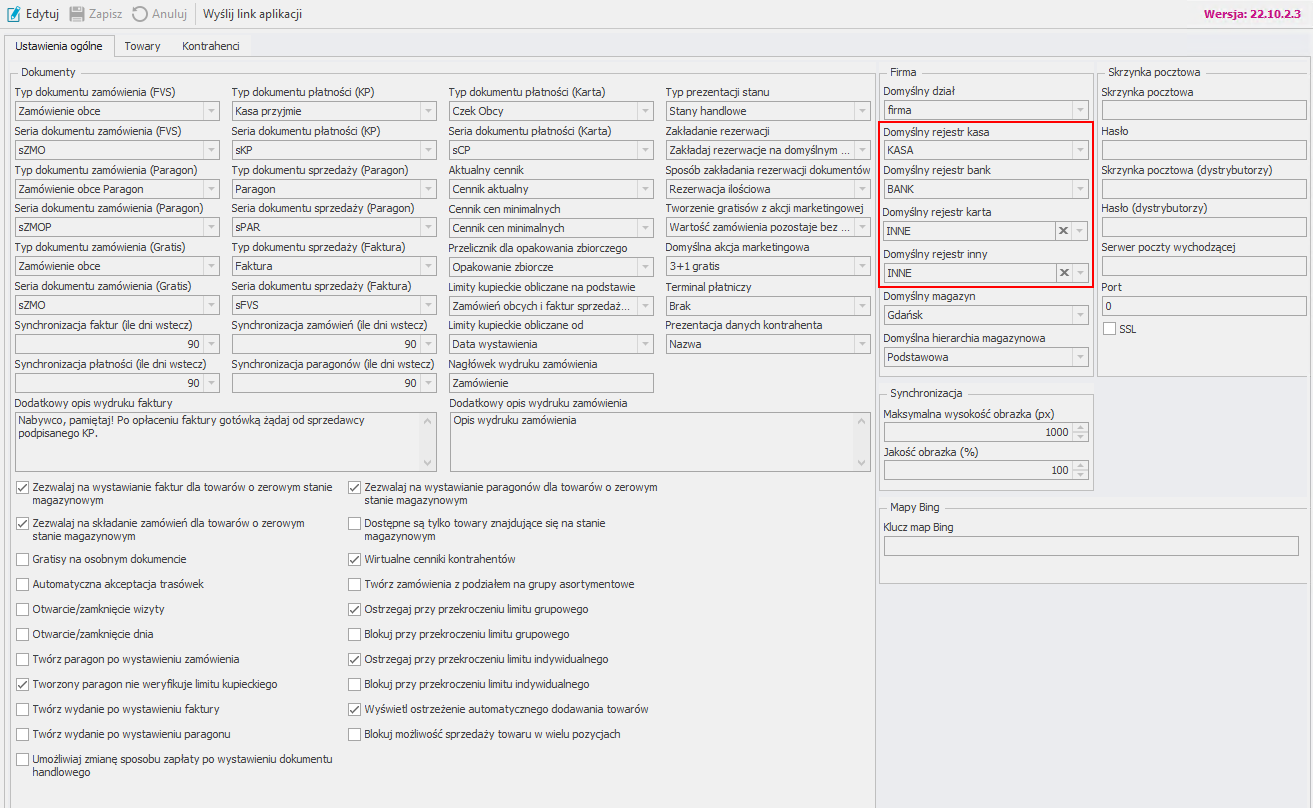Click the Zapisz floppy disk icon
Image resolution: width=1313 pixels, height=808 pixels.
77,14
